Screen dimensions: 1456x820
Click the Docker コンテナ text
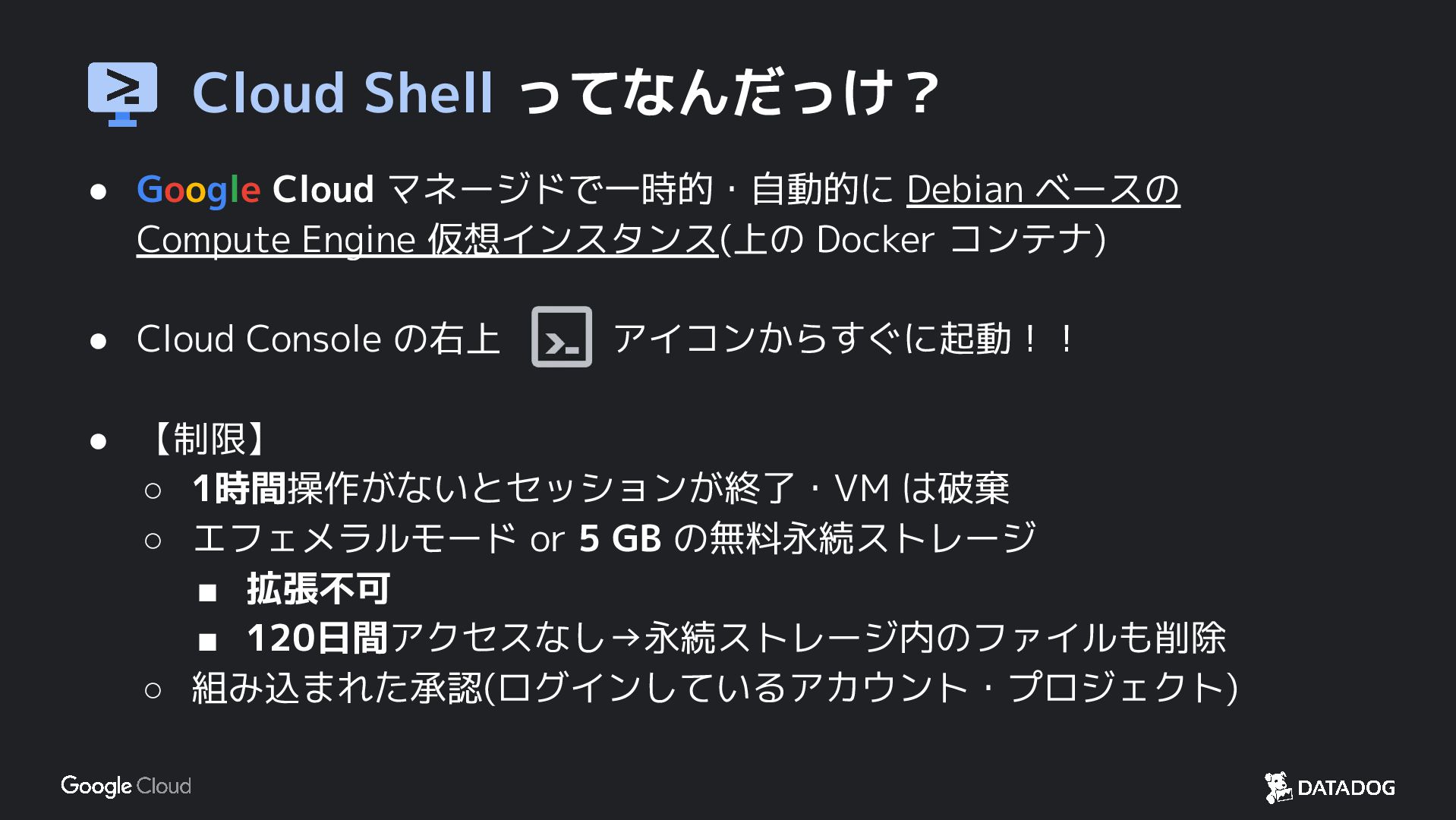pyautogui.click(x=960, y=240)
